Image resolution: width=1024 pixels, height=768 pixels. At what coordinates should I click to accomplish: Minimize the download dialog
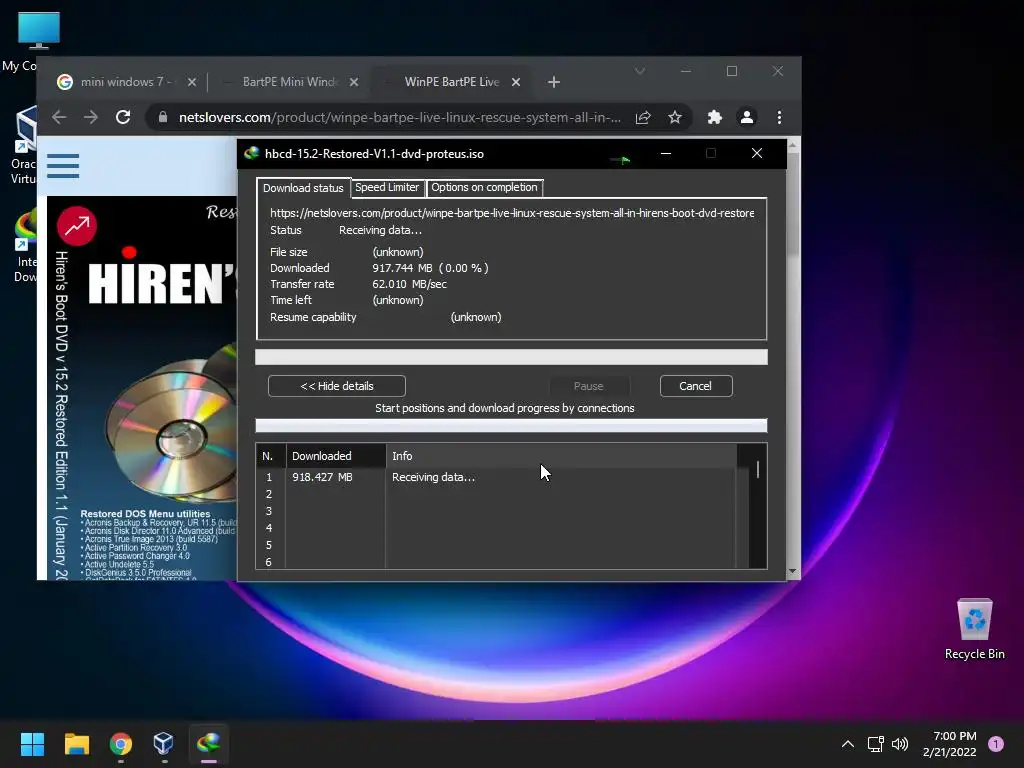(x=666, y=153)
